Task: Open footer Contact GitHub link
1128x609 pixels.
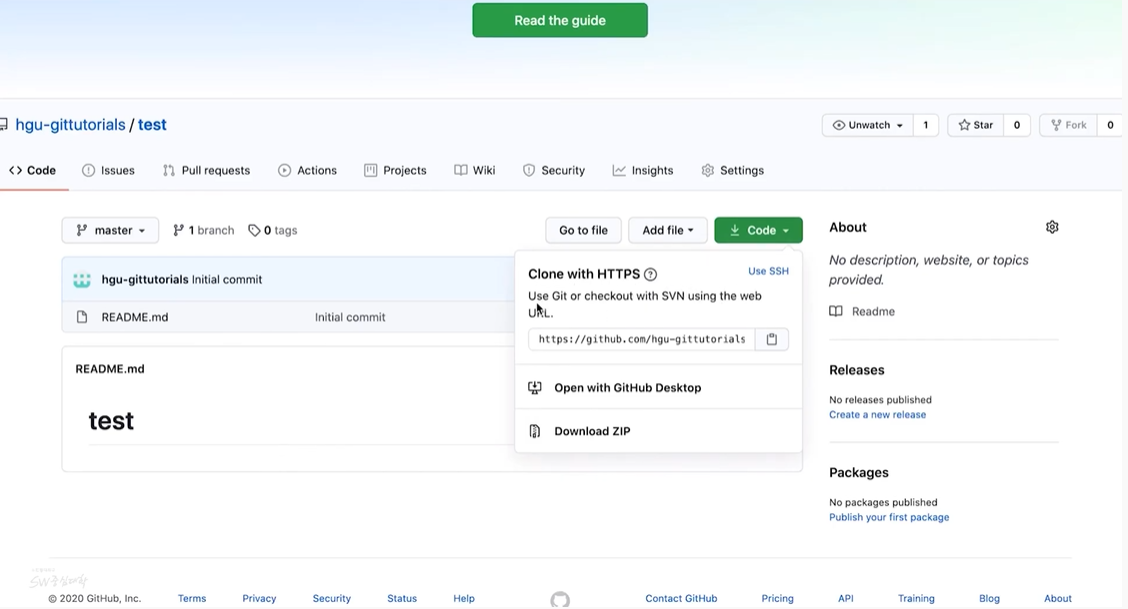Action: [x=681, y=598]
